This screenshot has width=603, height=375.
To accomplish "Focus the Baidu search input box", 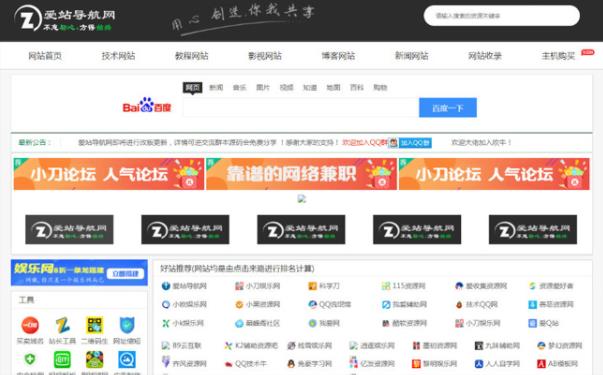I will (x=301, y=108).
